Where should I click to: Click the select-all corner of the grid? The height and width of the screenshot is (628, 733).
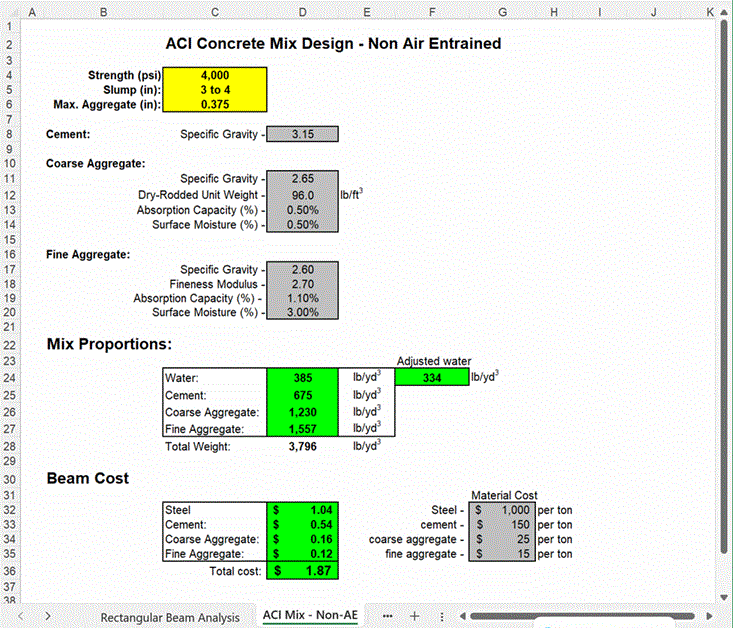pos(11,13)
